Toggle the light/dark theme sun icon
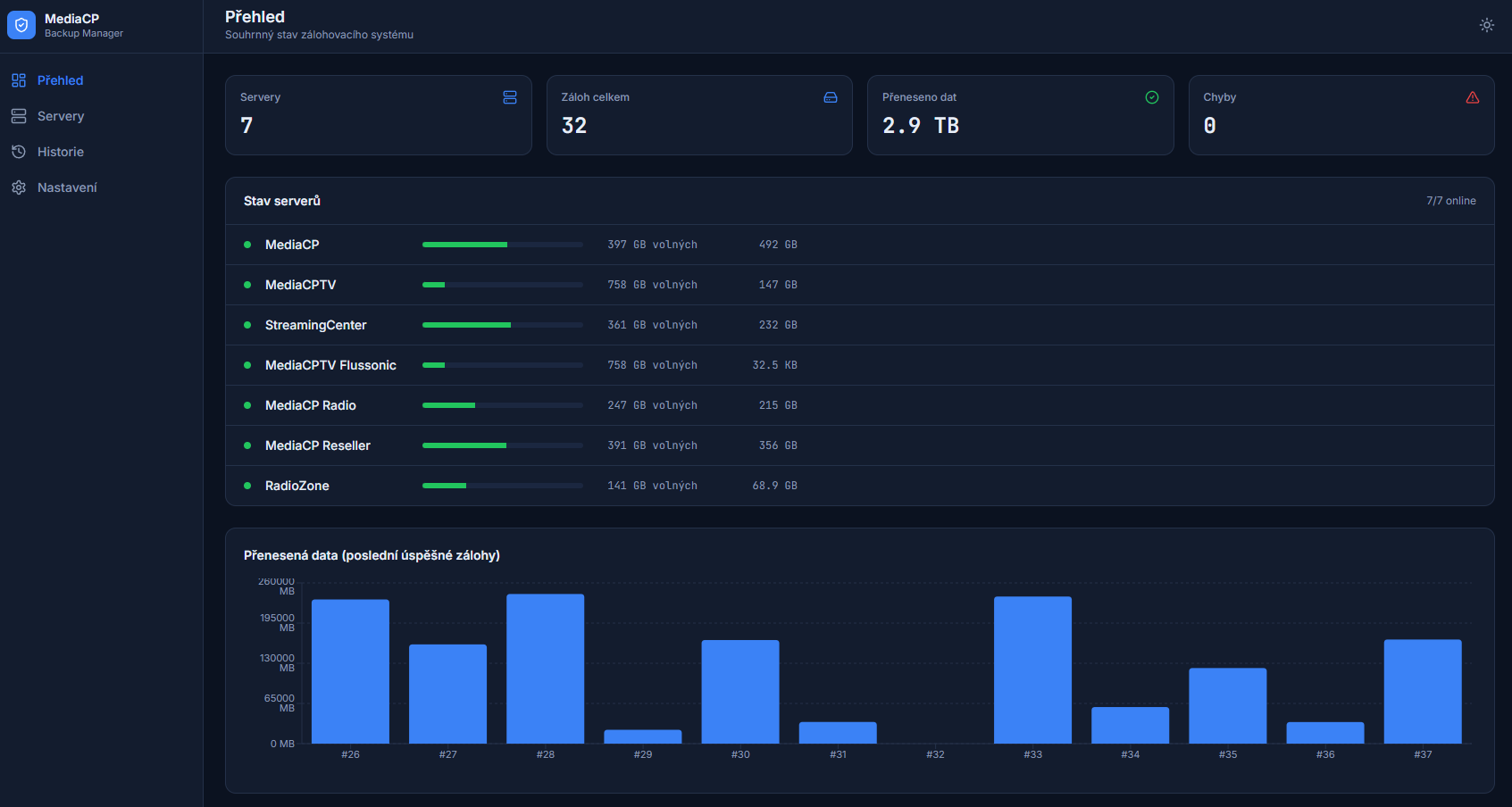This screenshot has height=807, width=1512. click(x=1487, y=25)
